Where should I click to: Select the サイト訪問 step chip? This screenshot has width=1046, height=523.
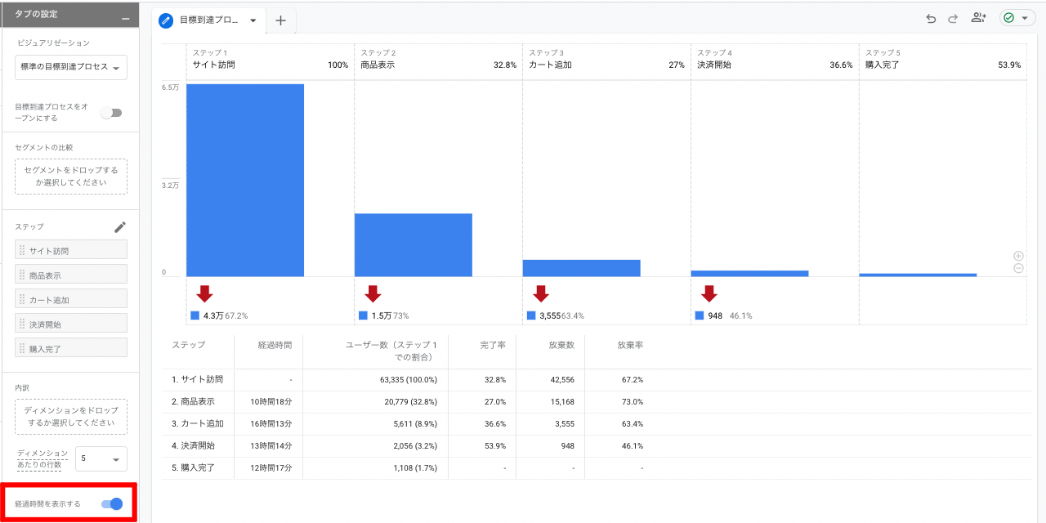[71, 251]
